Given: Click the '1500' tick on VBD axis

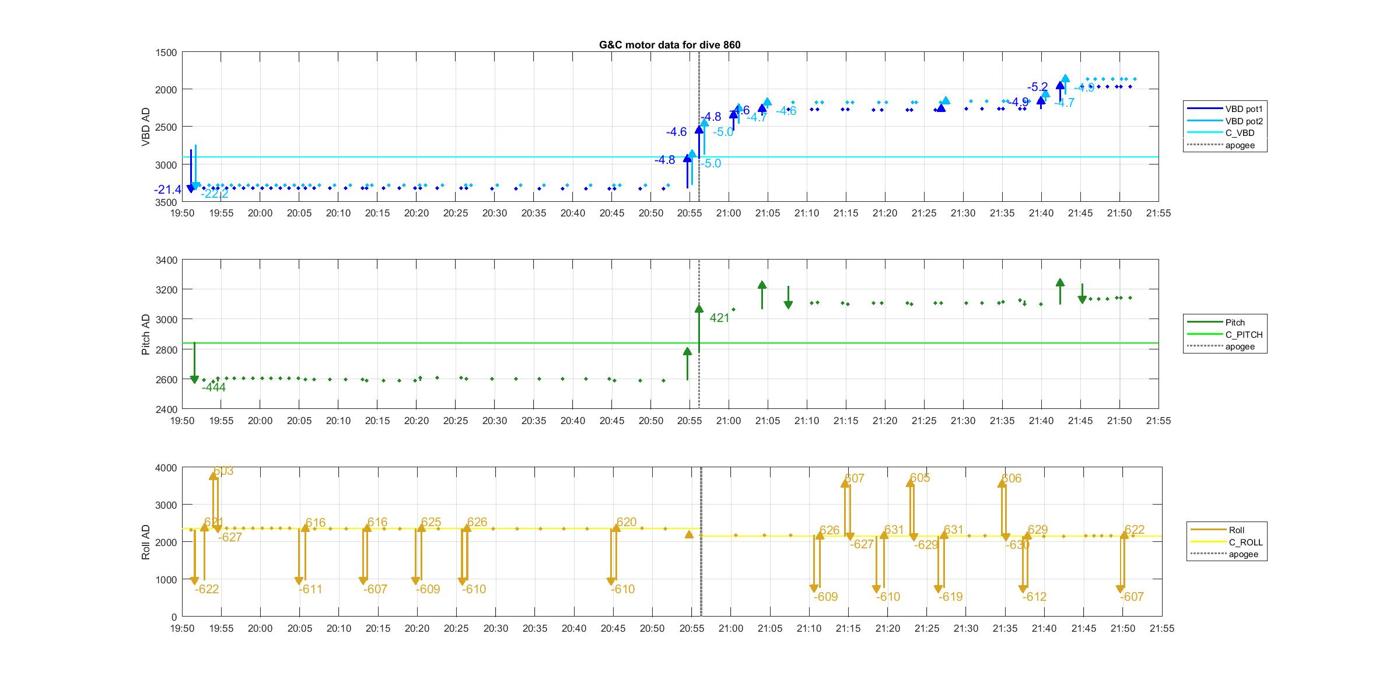Looking at the screenshot, I should [166, 53].
